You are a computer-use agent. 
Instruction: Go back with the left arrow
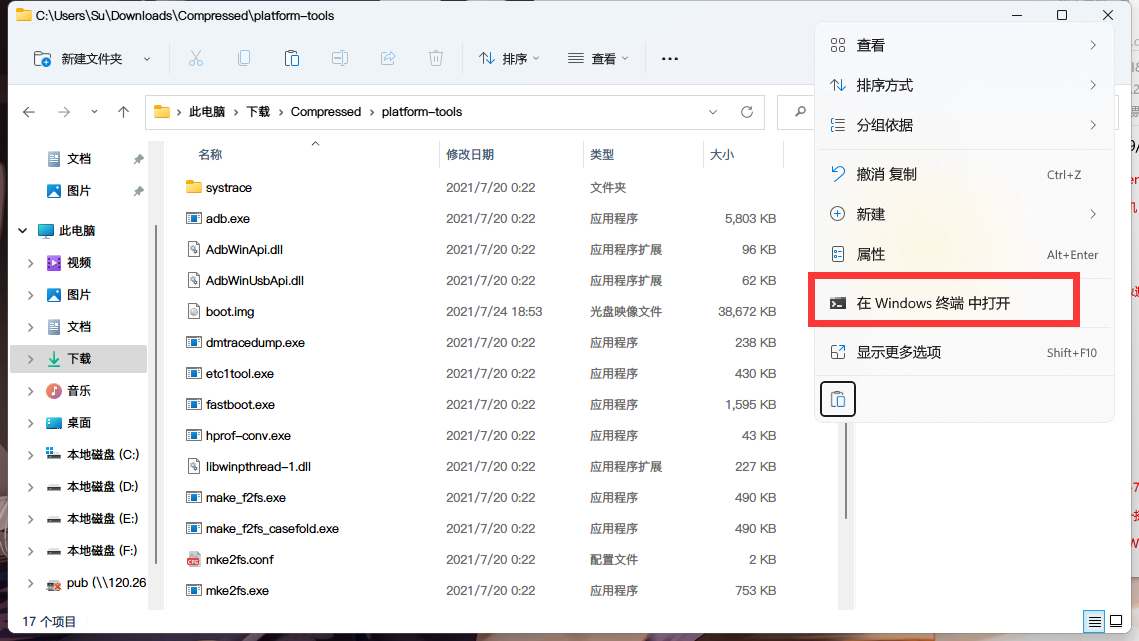29,112
